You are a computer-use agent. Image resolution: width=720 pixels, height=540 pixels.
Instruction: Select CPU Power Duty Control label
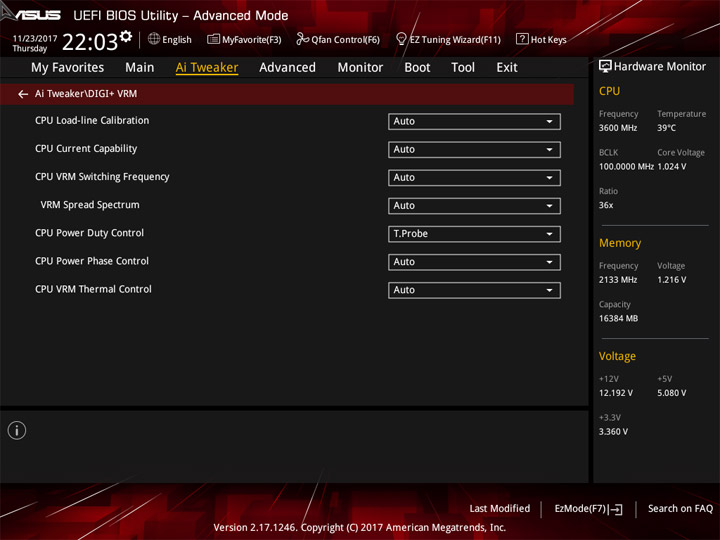(x=89, y=233)
